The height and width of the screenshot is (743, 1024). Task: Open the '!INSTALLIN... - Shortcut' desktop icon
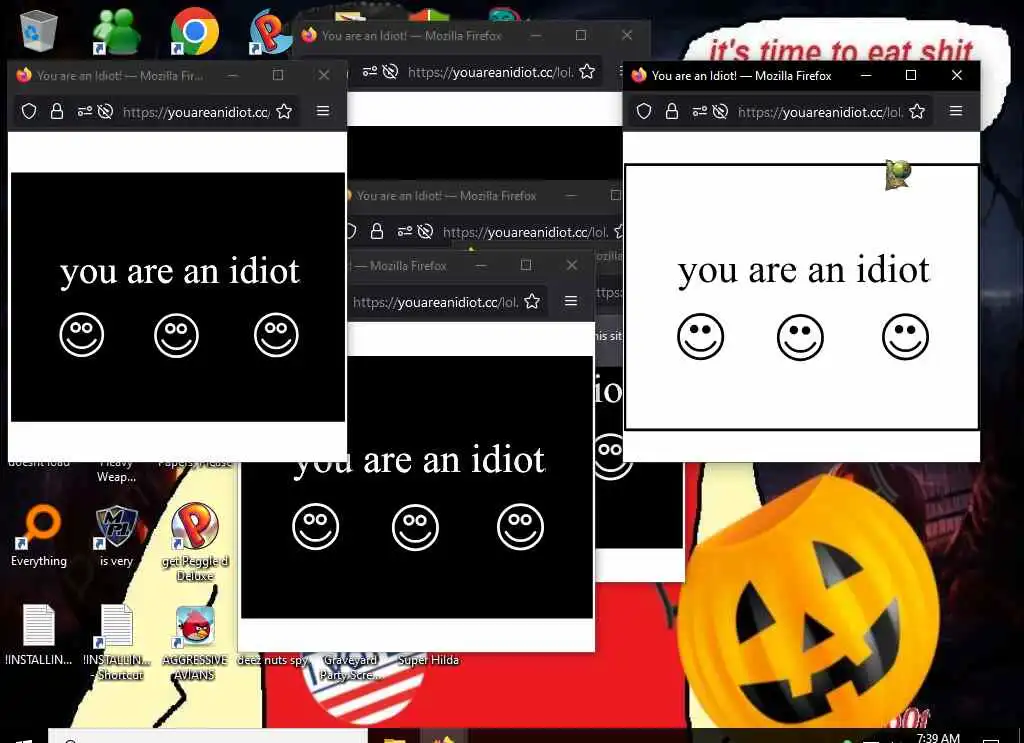point(118,641)
